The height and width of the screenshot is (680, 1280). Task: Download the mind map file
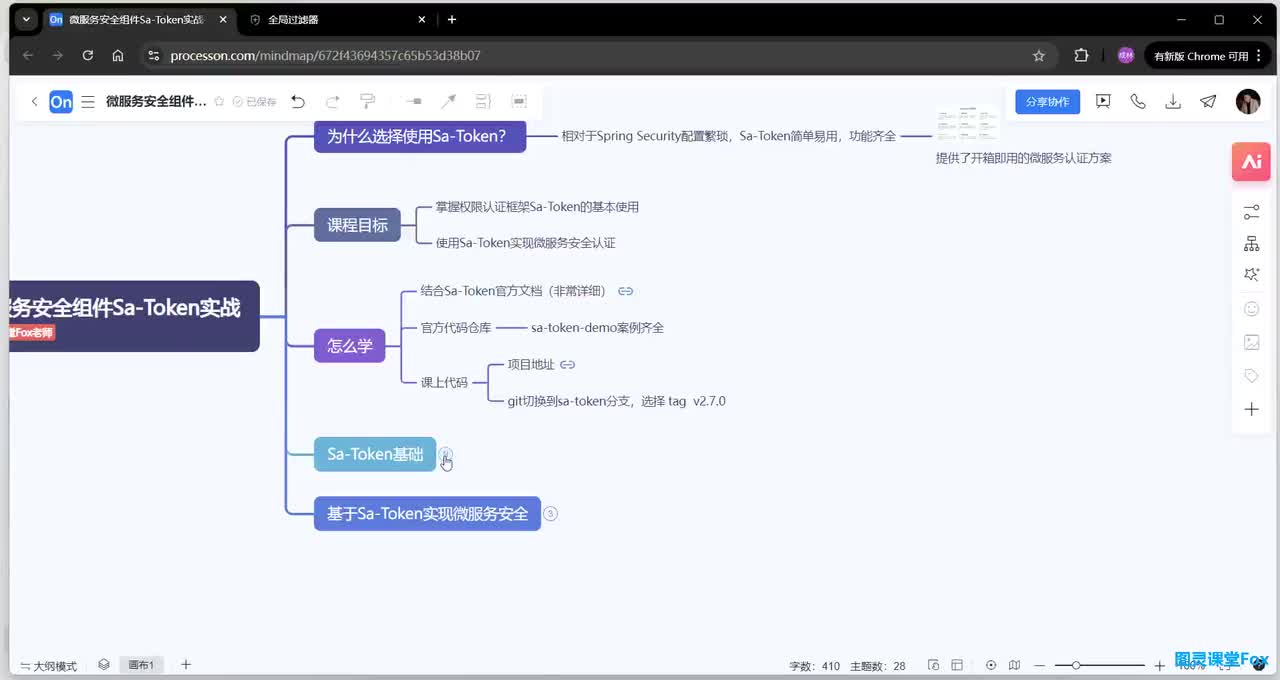(x=1173, y=101)
